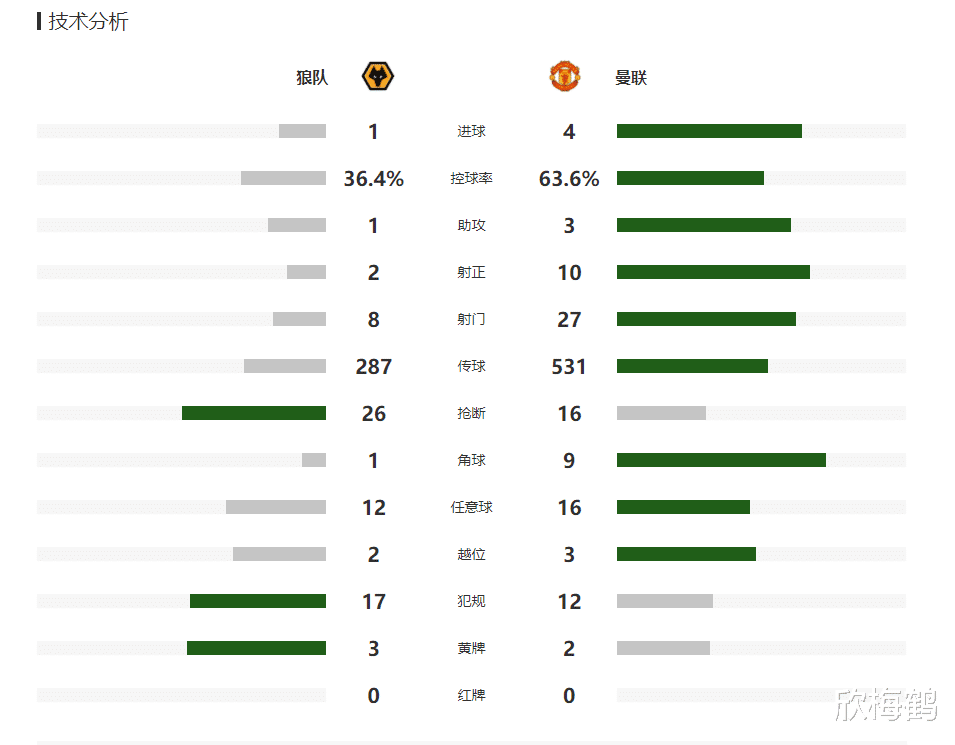The image size is (955, 745).
Task: Click Manchester United's 531 passes value
Action: (569, 367)
